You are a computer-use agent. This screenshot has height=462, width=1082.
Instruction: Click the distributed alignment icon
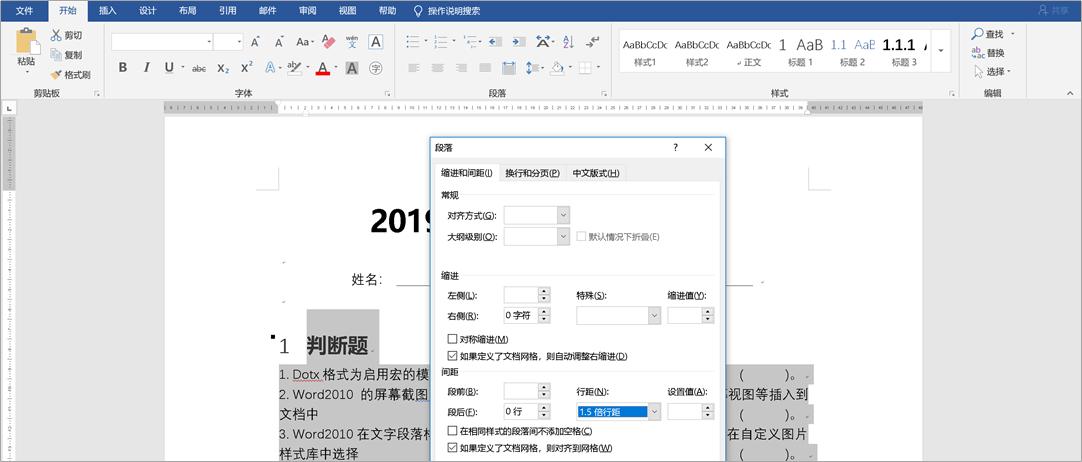tap(509, 68)
